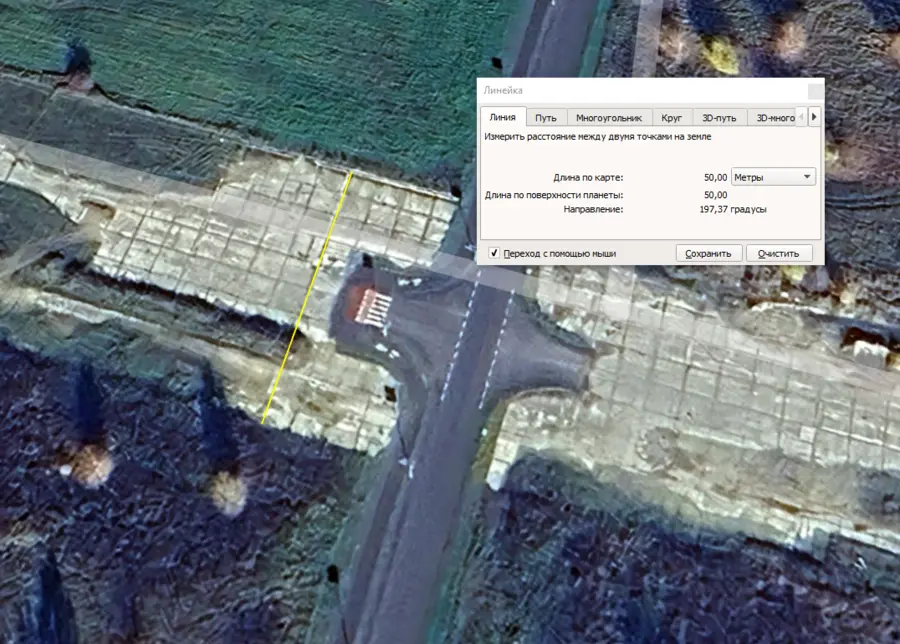Open the 3D-путь tab
The height and width of the screenshot is (644, 900).
719,117
